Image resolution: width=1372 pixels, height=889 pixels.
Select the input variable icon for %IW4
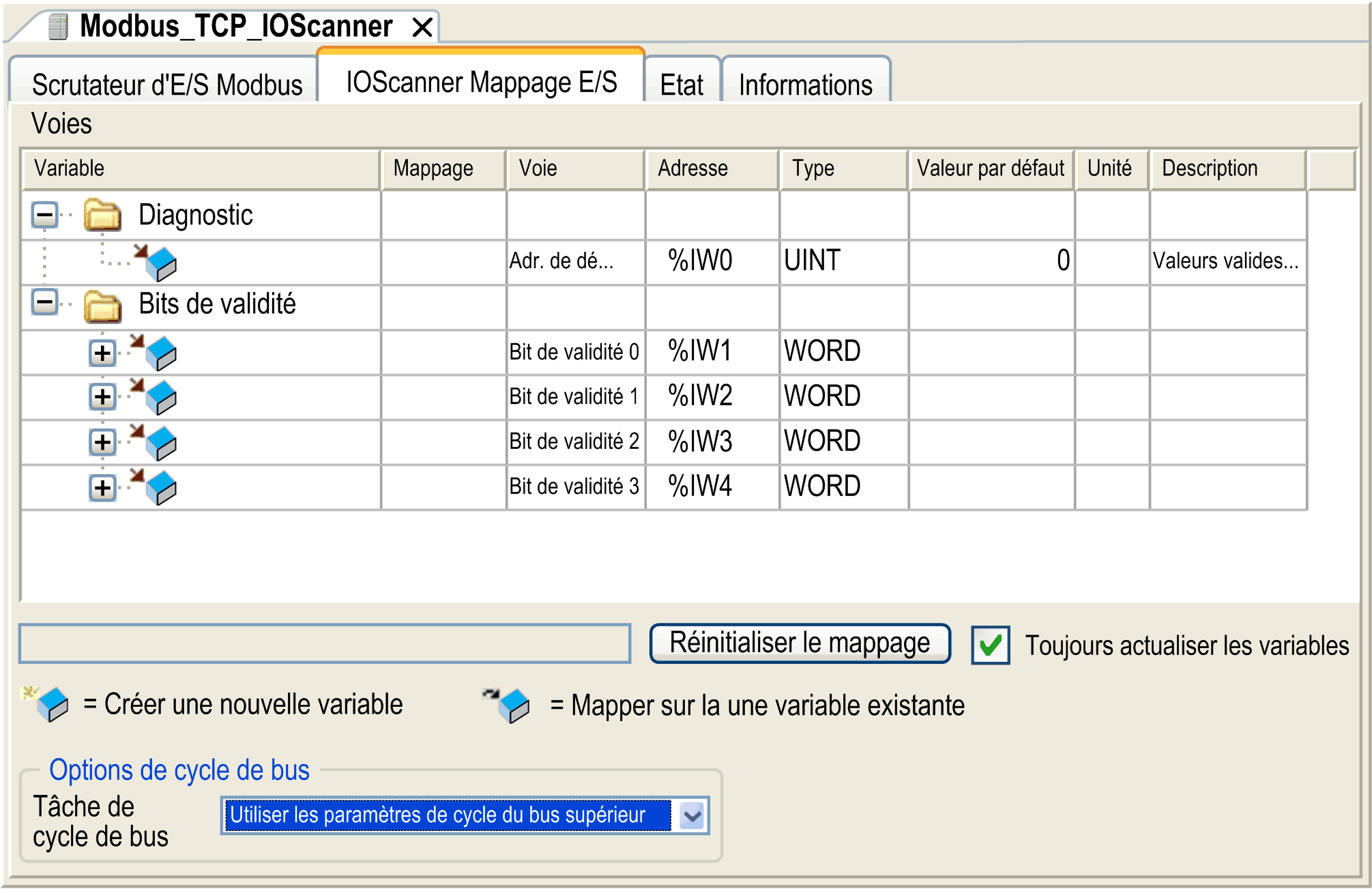(154, 486)
